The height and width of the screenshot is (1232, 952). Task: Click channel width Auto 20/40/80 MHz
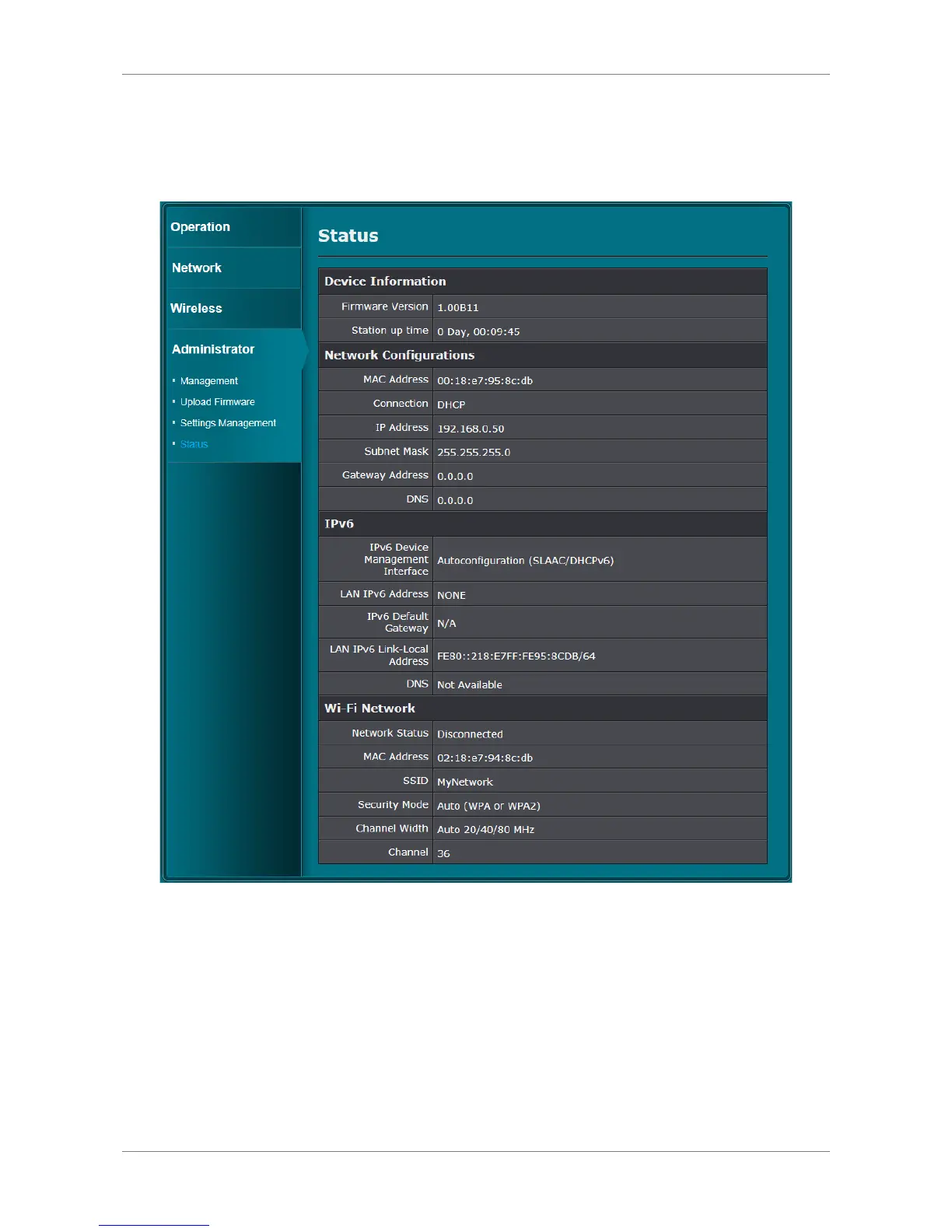[x=485, y=830]
